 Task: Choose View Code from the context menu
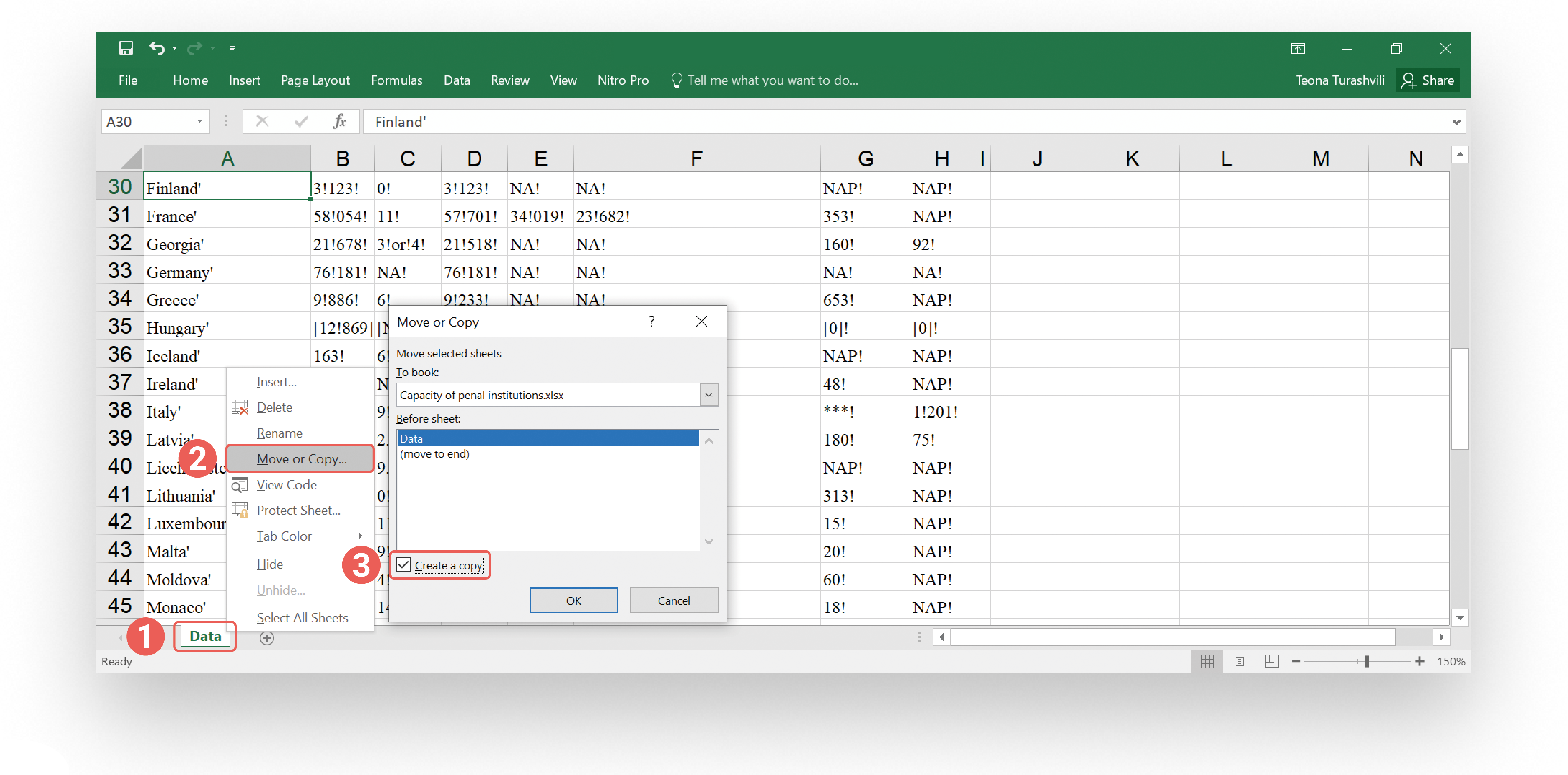pyautogui.click(x=301, y=485)
